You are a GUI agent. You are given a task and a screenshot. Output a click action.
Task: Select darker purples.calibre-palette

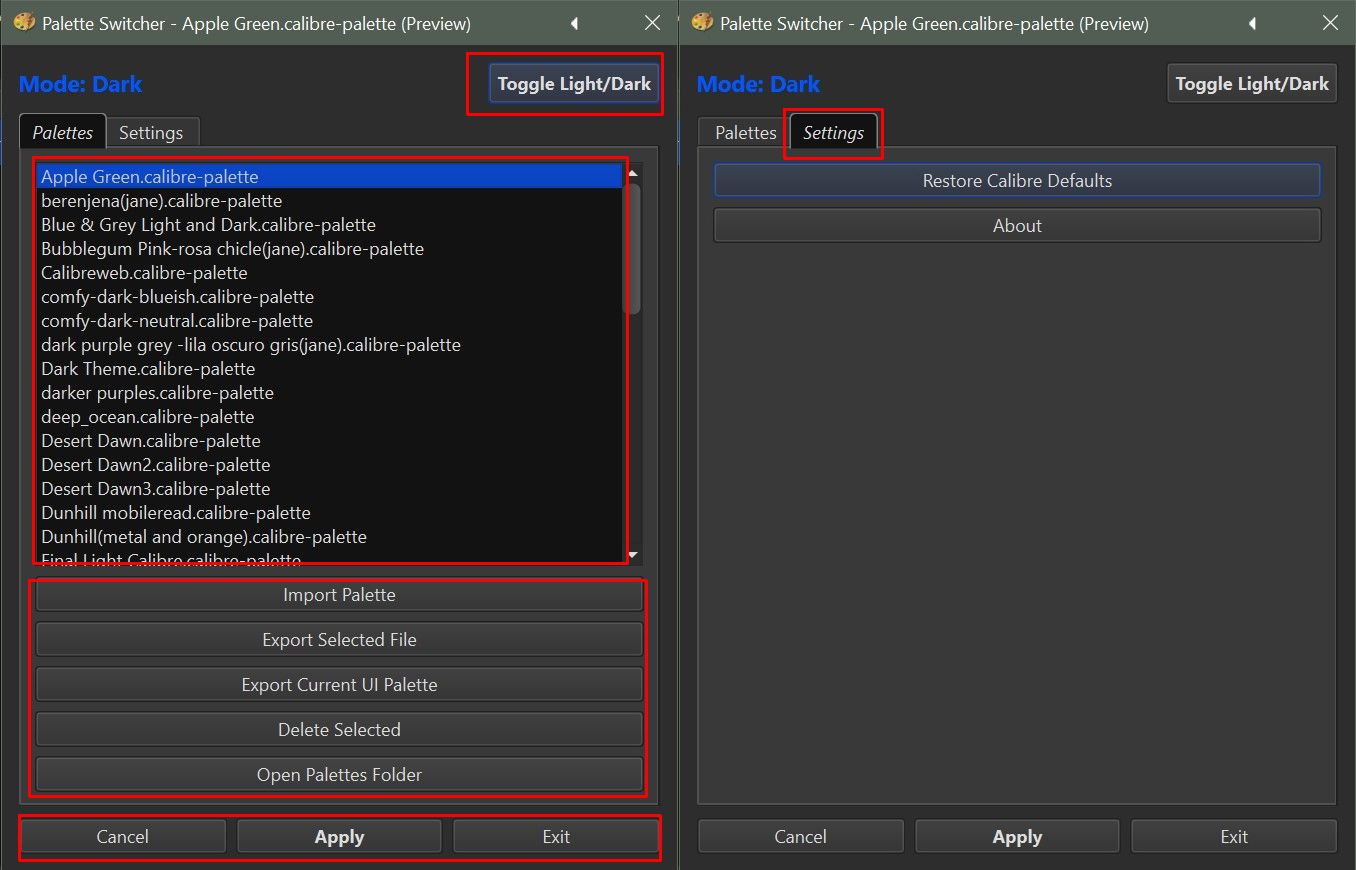330,393
